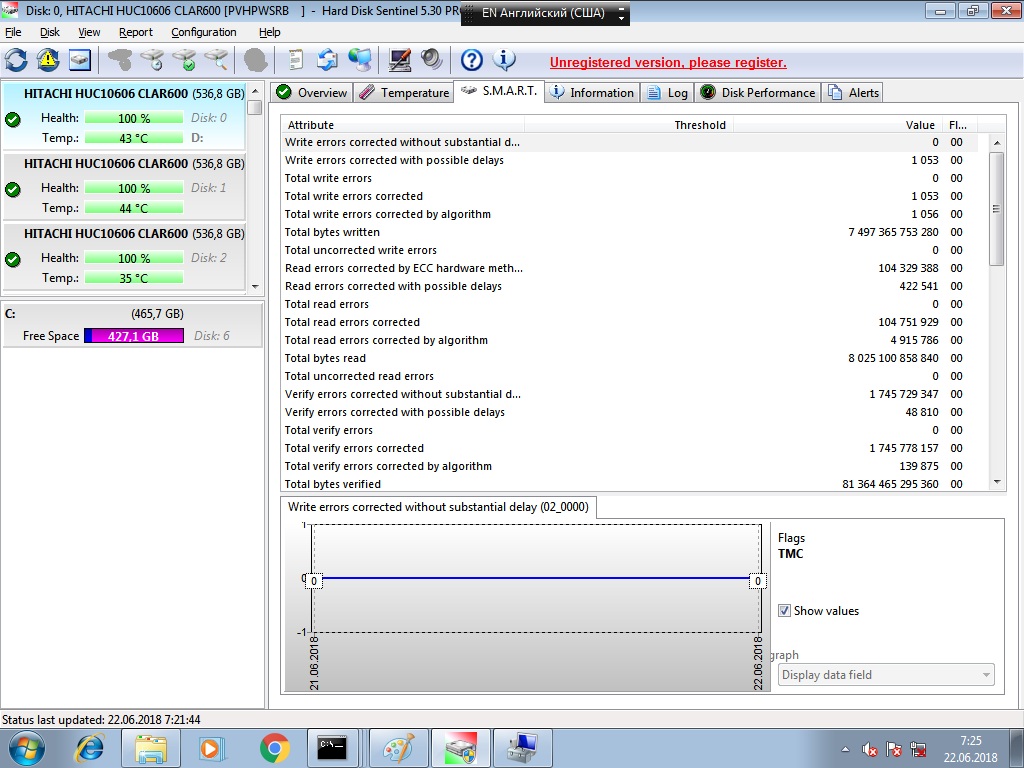1024x768 pixels.
Task: Switch to the command prompt taskbar window
Action: point(334,748)
